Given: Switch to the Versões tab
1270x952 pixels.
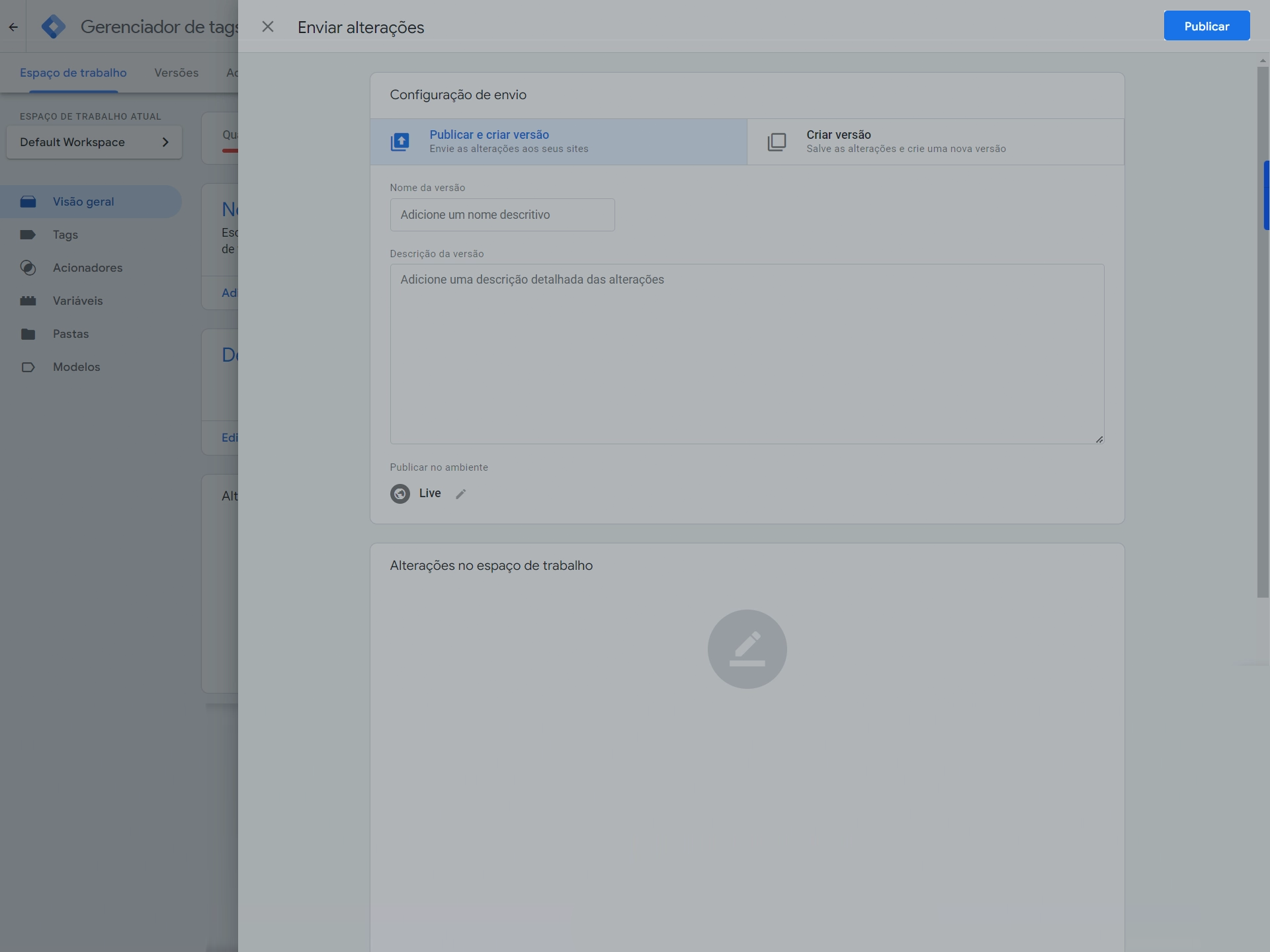Looking at the screenshot, I should pyautogui.click(x=176, y=73).
